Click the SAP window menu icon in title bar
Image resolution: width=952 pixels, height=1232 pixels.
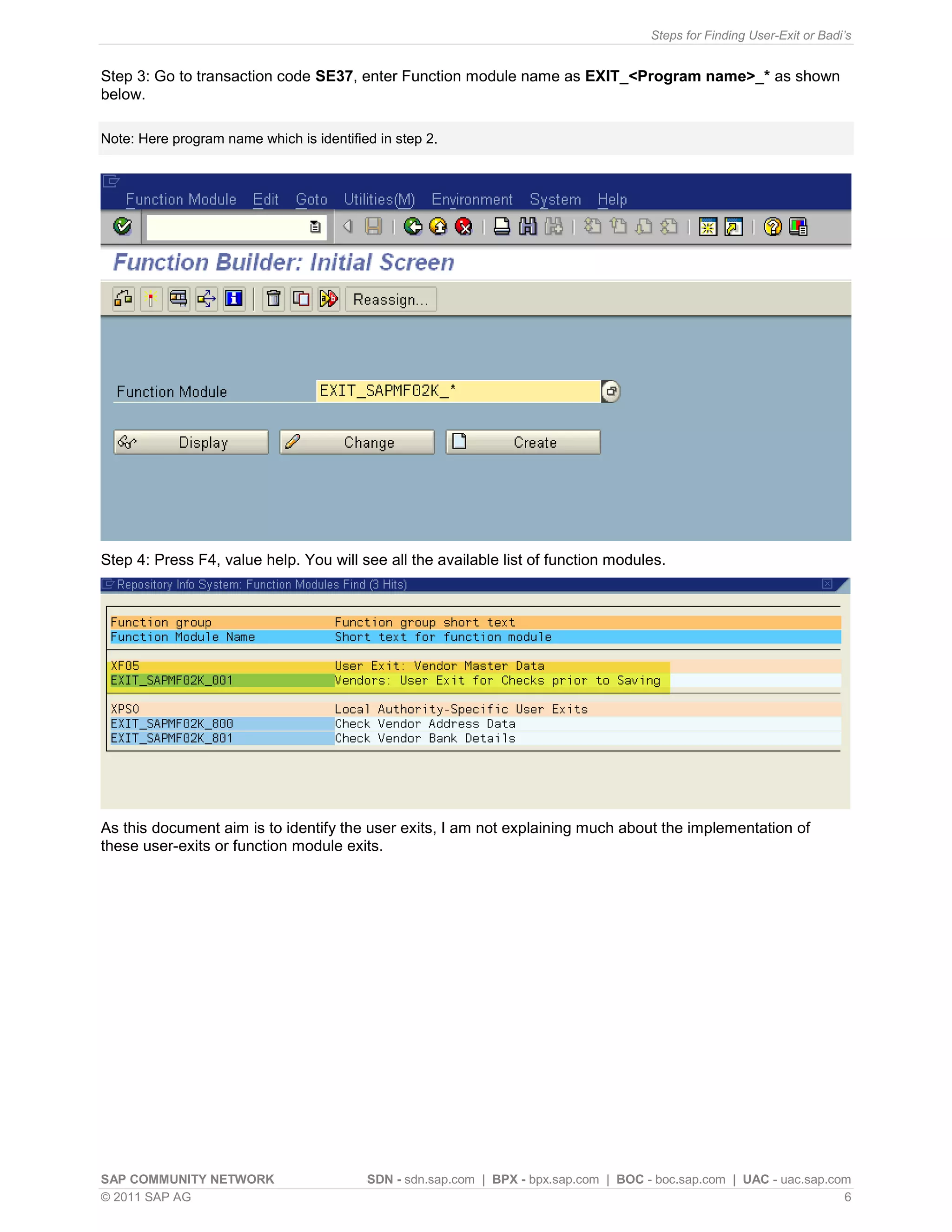[111, 181]
